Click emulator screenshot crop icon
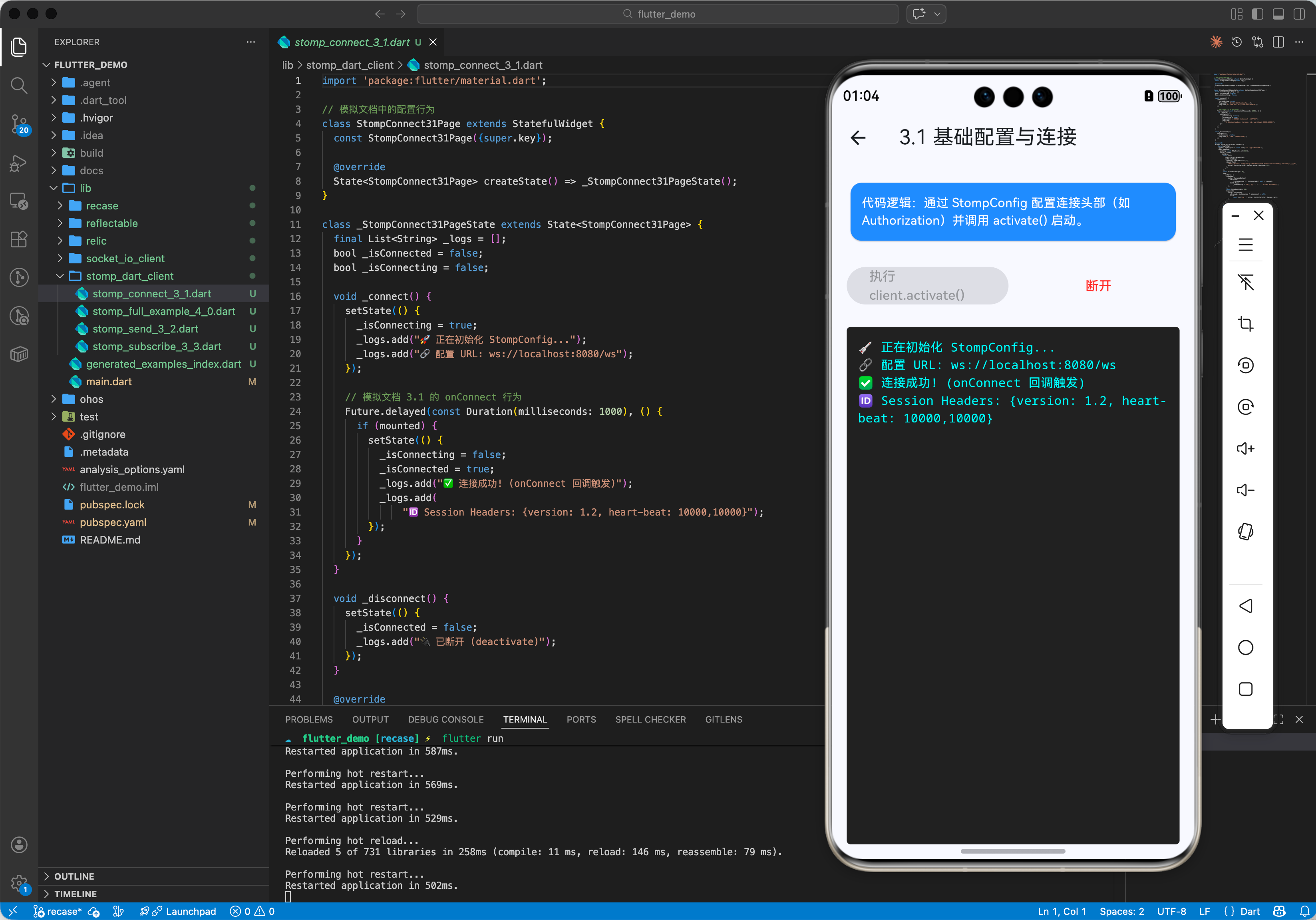This screenshot has height=920, width=1316. [x=1245, y=324]
